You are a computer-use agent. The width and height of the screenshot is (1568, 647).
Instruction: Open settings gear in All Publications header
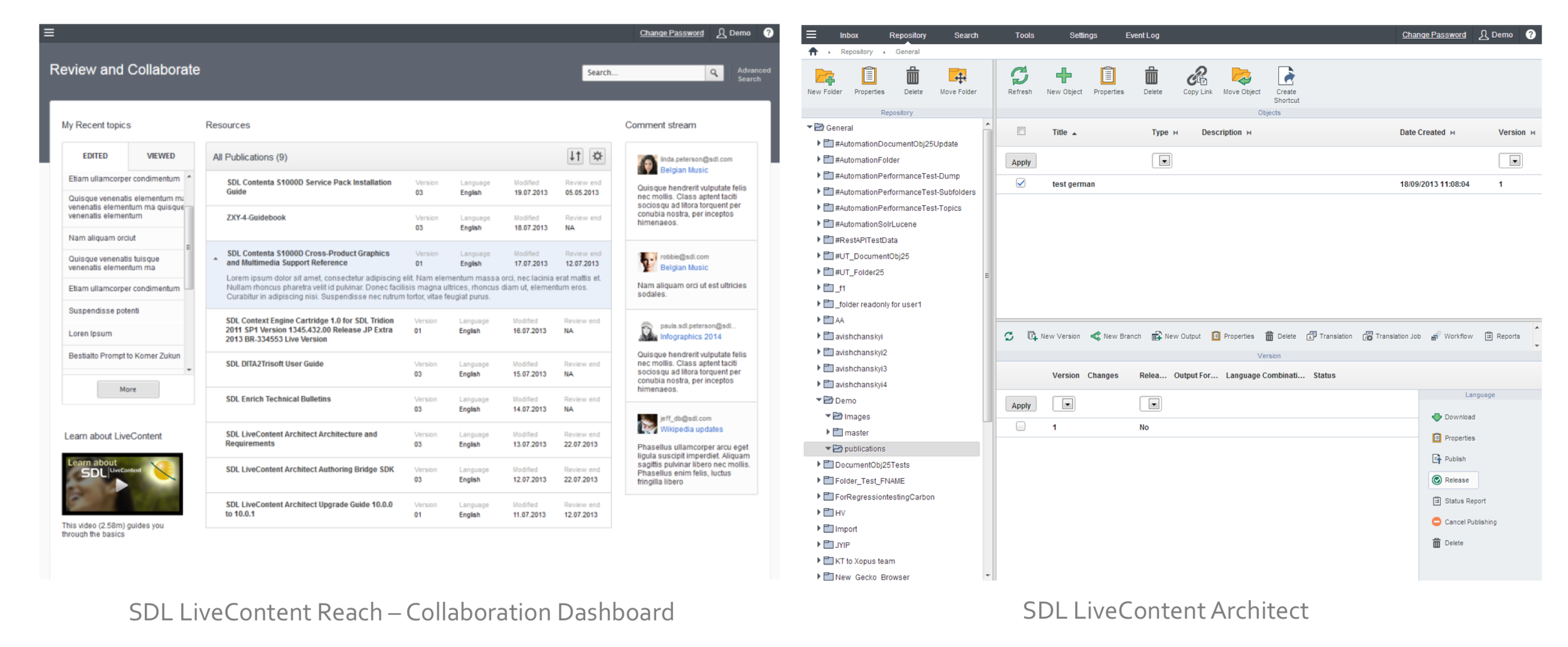598,156
